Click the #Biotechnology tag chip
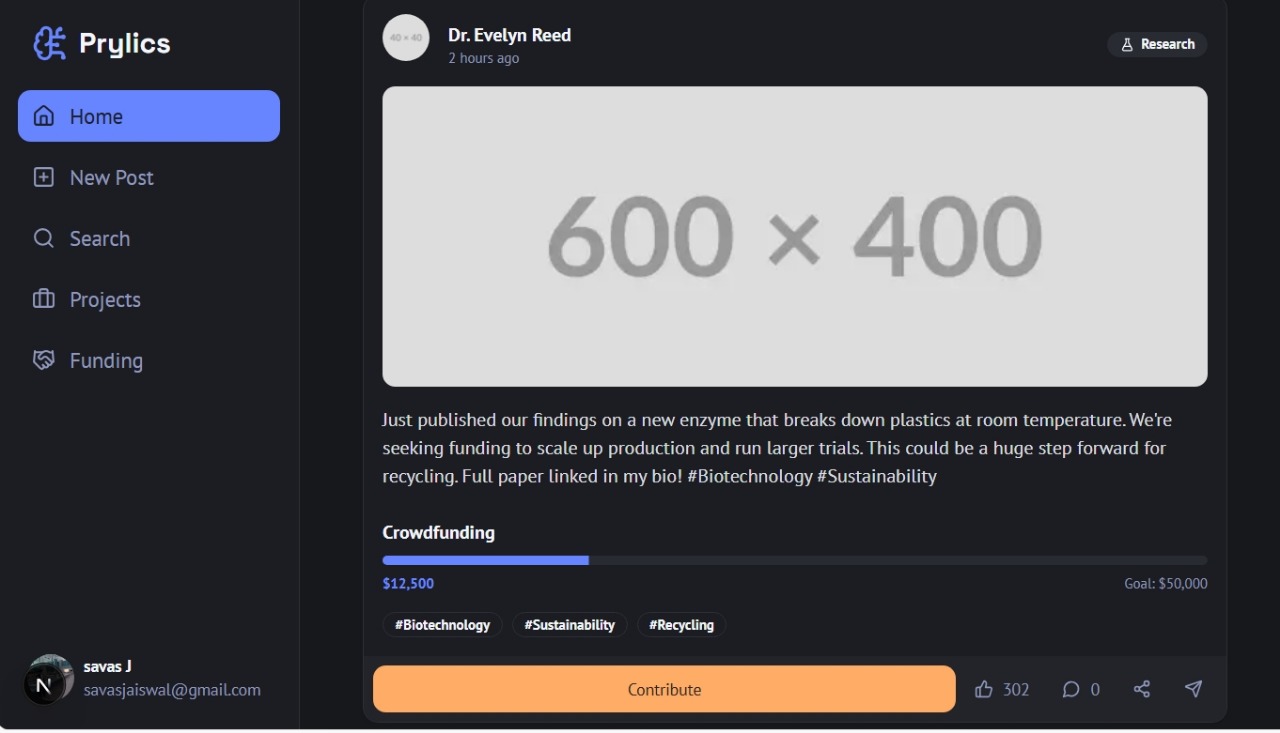Viewport: 1280px width, 733px height. point(442,625)
